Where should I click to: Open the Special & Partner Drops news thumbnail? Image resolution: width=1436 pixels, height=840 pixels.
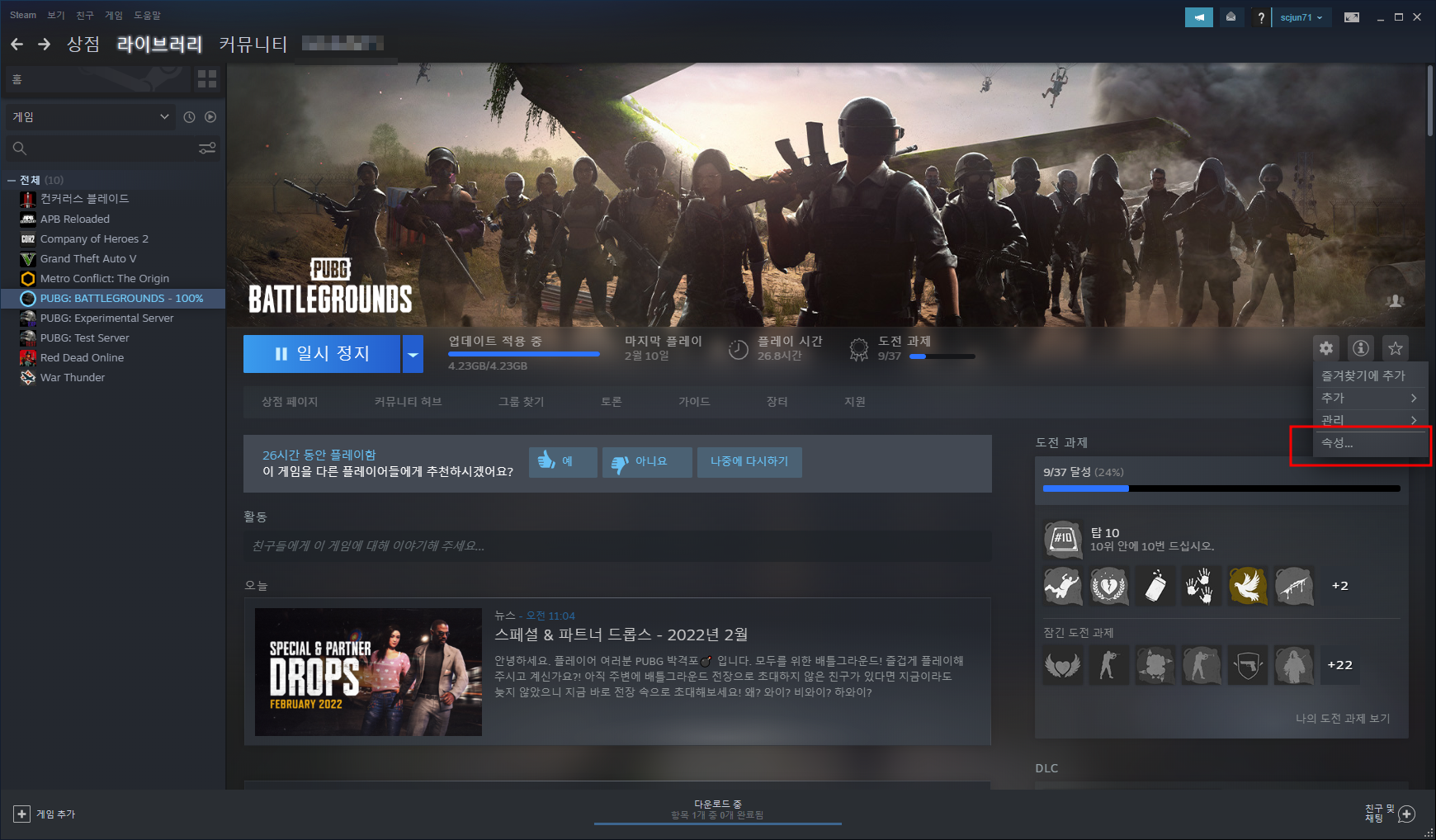pyautogui.click(x=368, y=672)
